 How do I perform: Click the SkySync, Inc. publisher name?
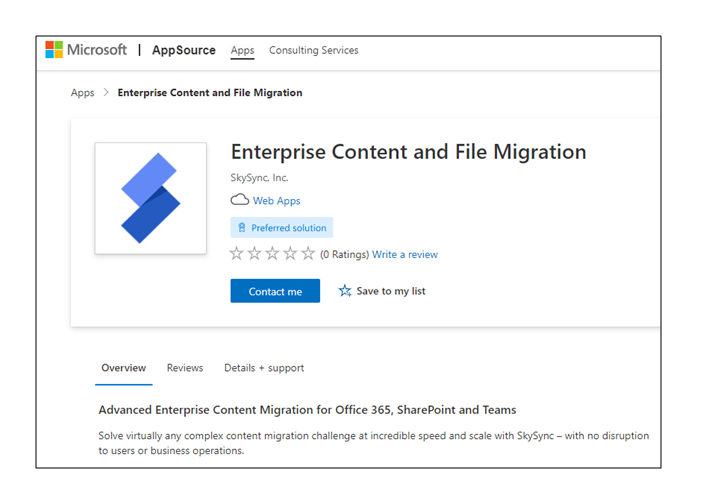click(259, 177)
